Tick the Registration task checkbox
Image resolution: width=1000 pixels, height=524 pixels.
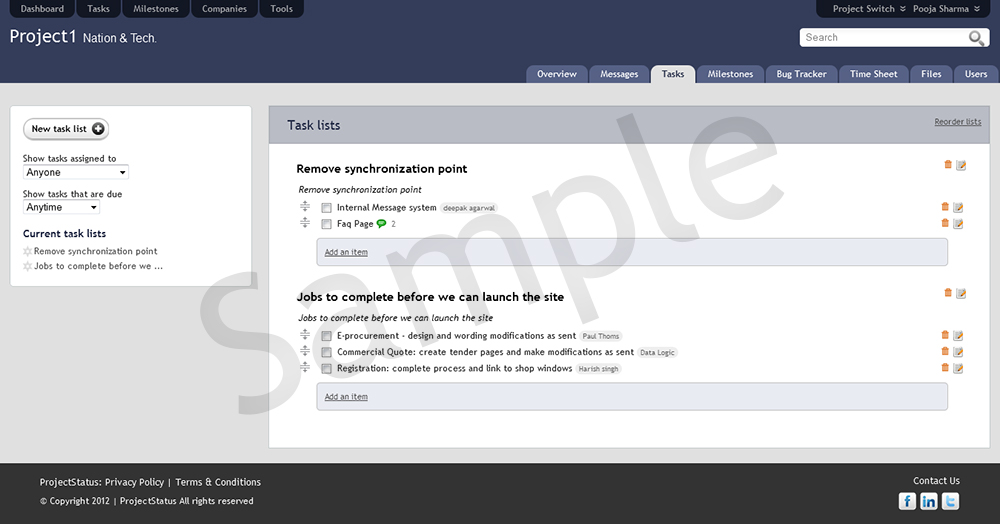coord(326,369)
